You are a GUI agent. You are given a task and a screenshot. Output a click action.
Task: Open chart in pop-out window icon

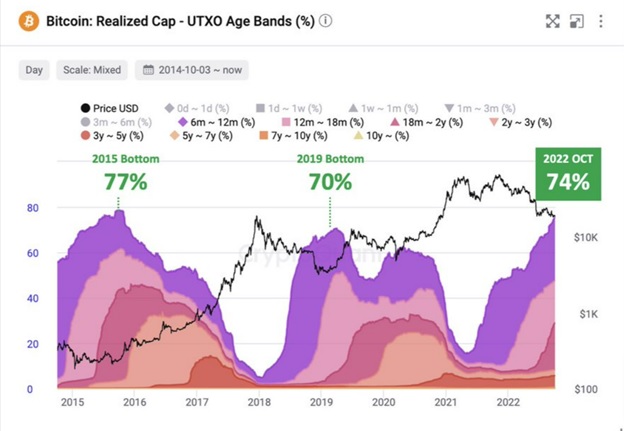click(x=577, y=21)
